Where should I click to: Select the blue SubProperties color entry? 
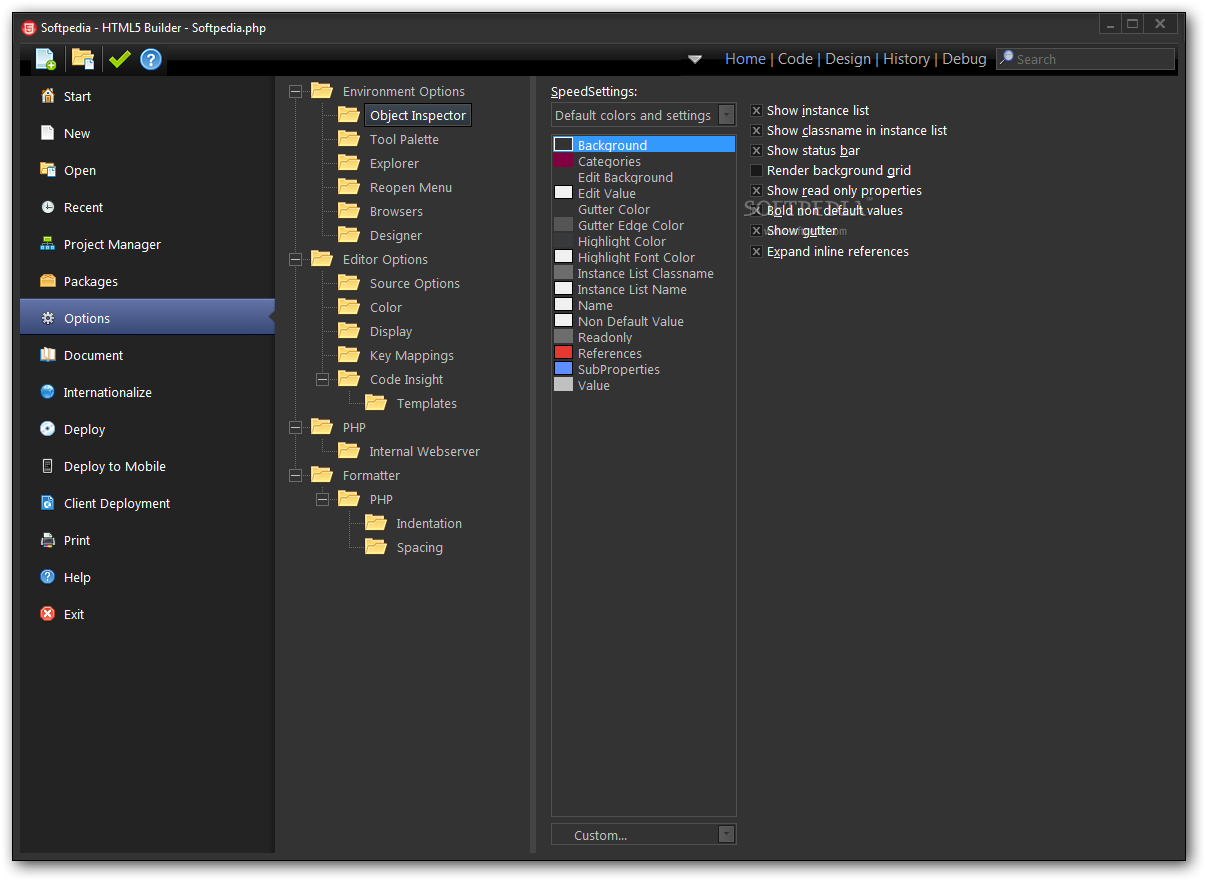pyautogui.click(x=643, y=369)
